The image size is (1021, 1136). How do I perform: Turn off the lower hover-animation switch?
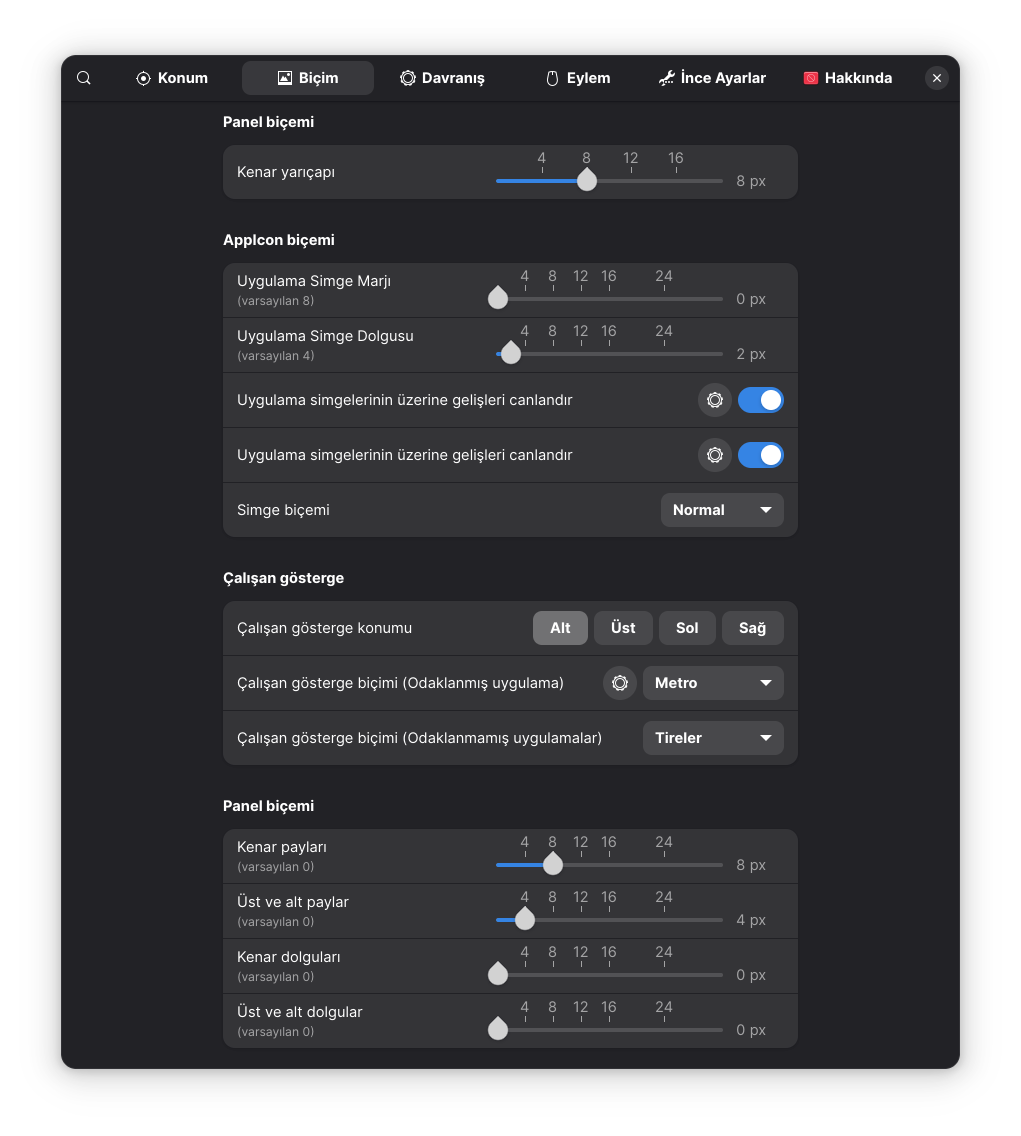click(760, 455)
